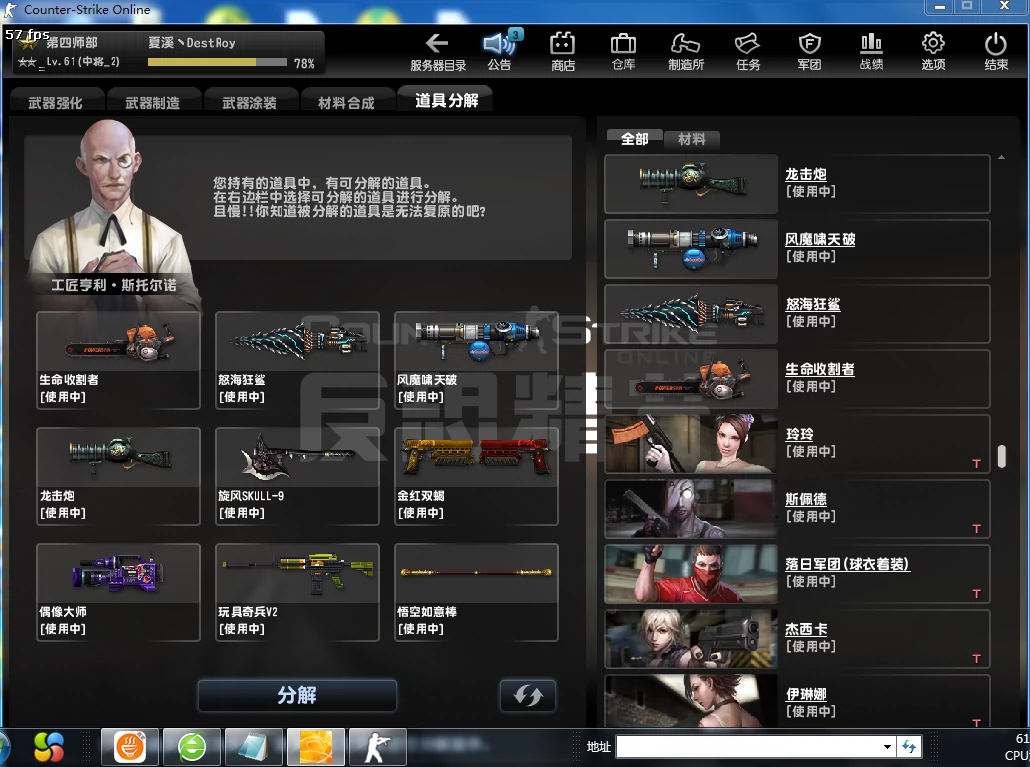Switch to the 武器强化 tab

pos(56,102)
